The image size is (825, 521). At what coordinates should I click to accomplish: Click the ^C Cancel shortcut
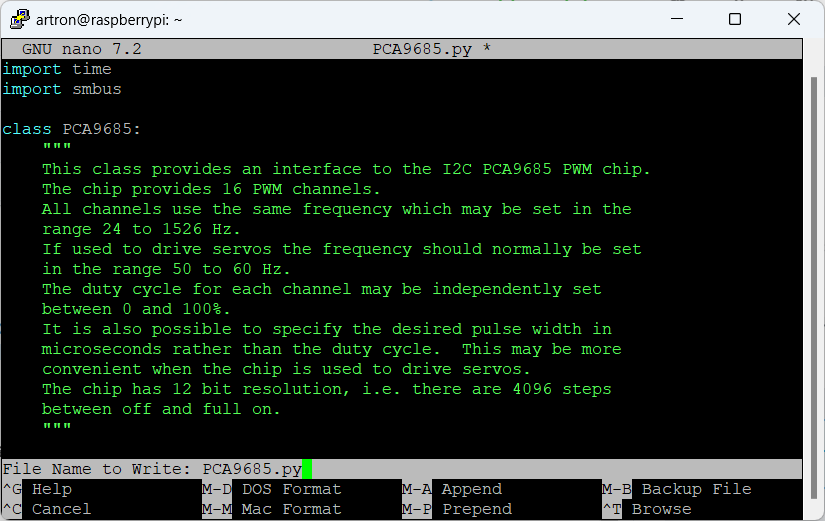(x=47, y=509)
